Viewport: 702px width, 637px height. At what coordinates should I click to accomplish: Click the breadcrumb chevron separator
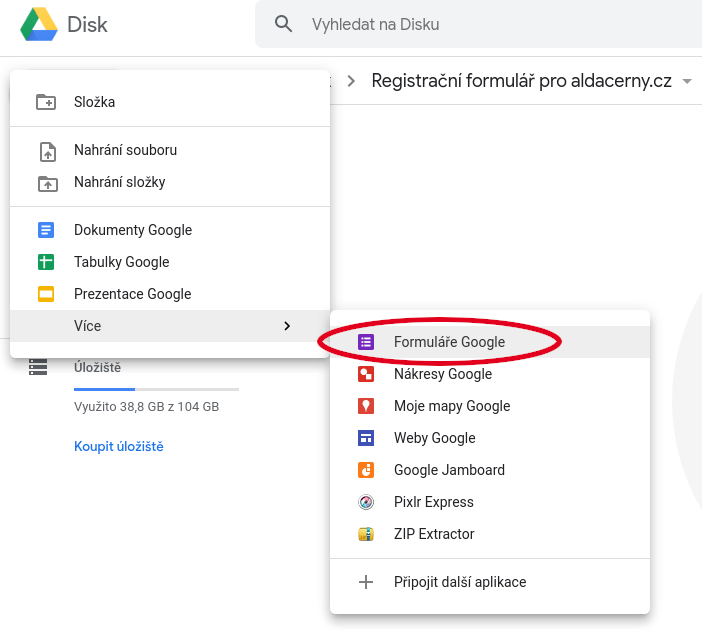point(351,81)
